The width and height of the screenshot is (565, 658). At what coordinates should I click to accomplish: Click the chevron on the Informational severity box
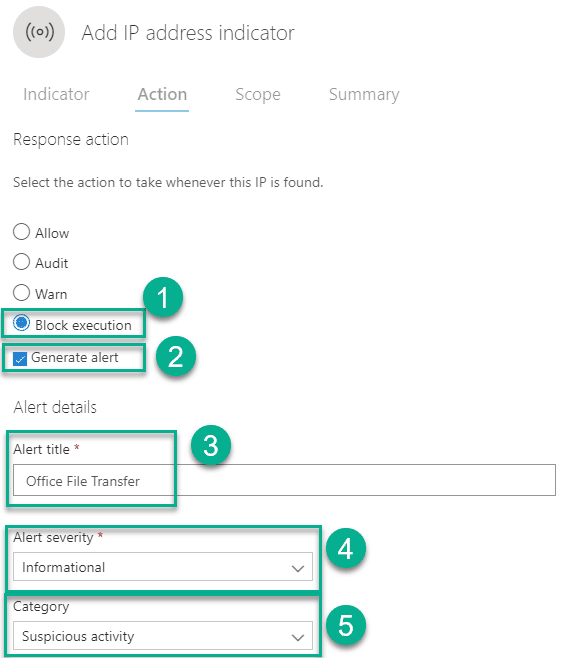coord(298,568)
